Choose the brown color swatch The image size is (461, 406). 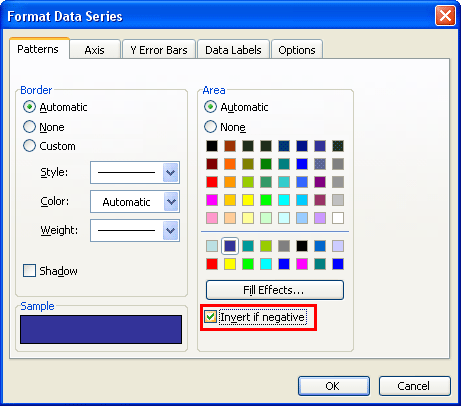230,146
